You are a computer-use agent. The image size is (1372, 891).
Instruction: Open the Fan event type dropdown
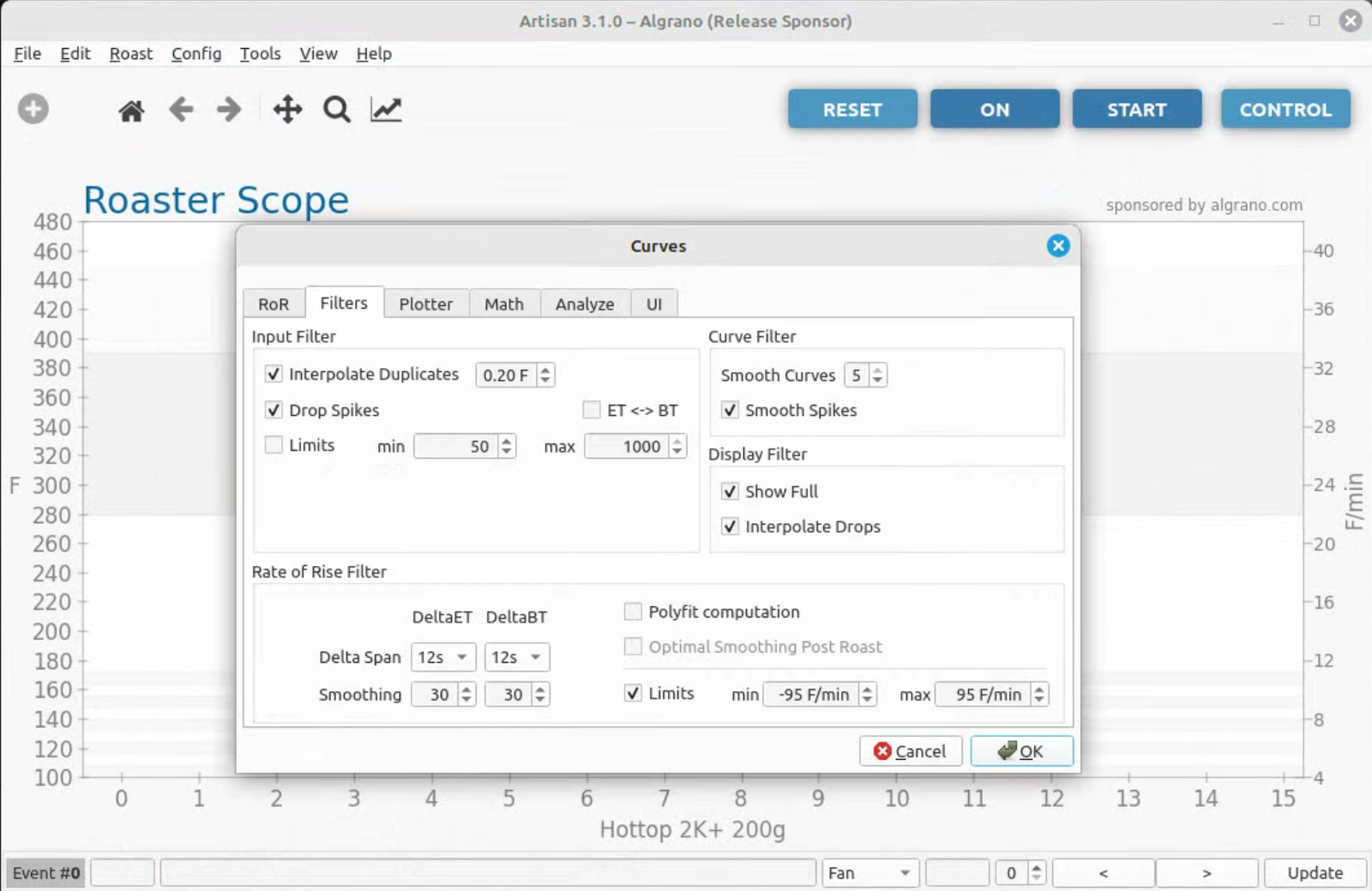pyautogui.click(x=870, y=873)
